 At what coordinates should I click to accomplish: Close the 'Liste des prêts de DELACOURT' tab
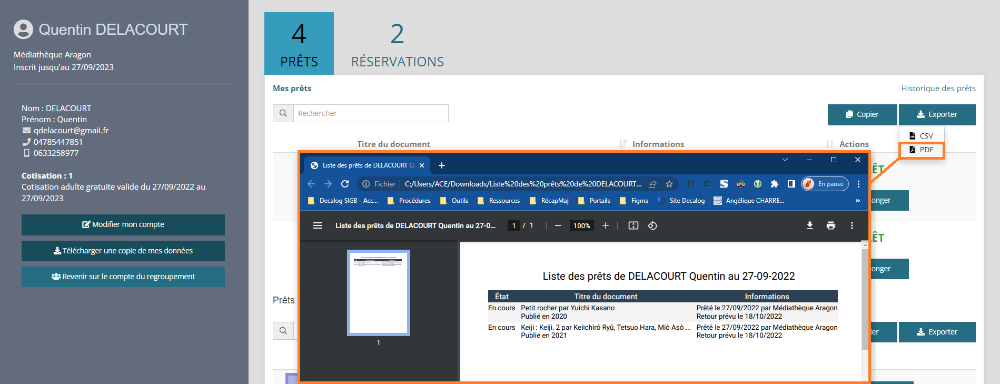coord(422,165)
